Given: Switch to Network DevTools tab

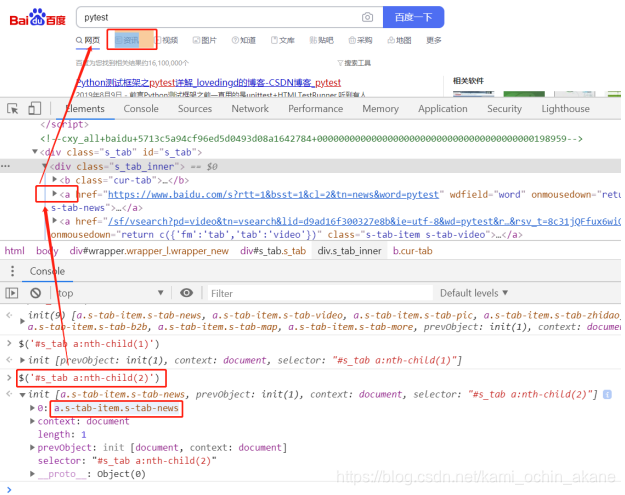Looking at the screenshot, I should pos(250,108).
